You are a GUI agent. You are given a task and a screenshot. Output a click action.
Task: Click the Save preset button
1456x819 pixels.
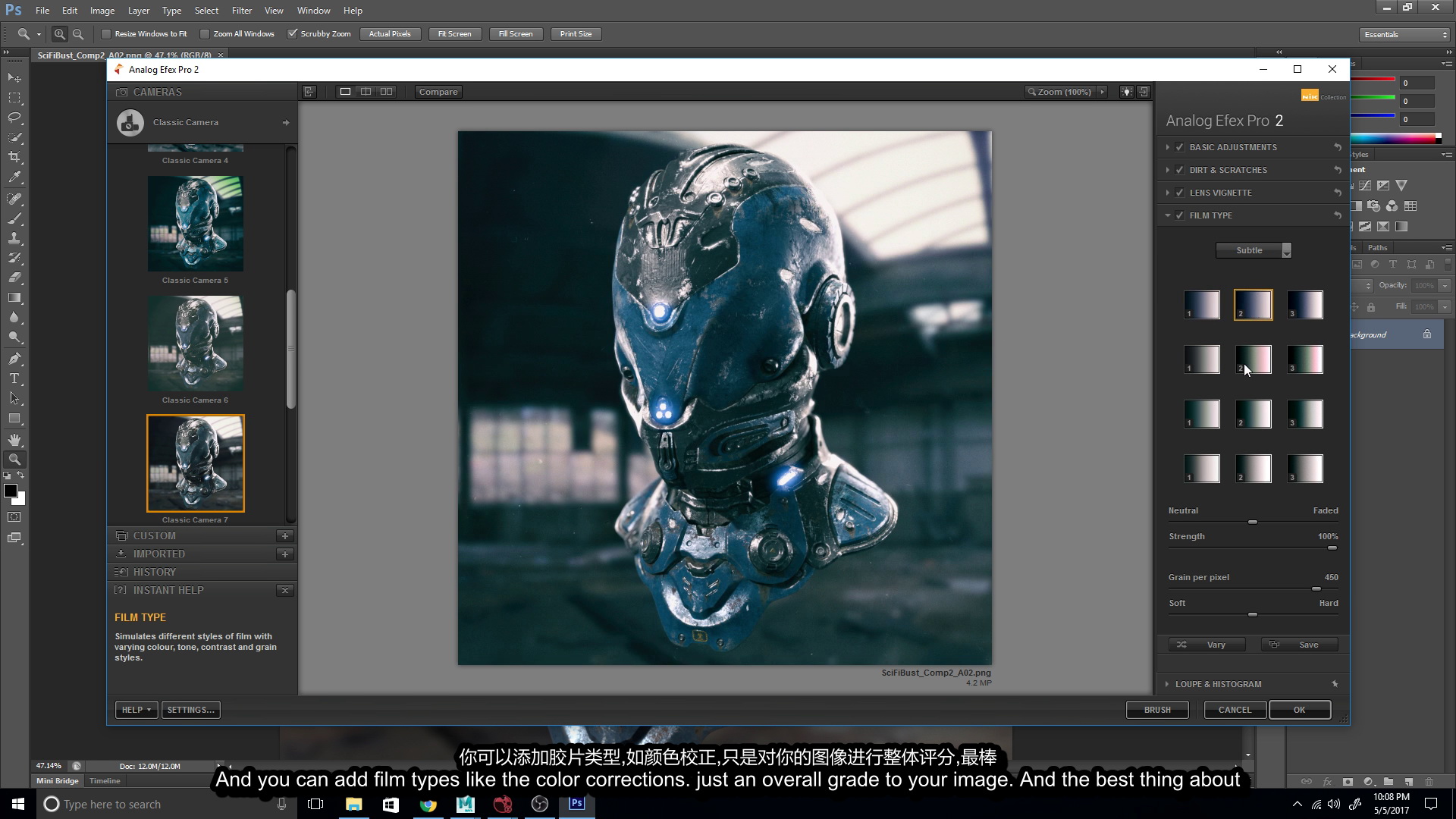click(x=1300, y=645)
